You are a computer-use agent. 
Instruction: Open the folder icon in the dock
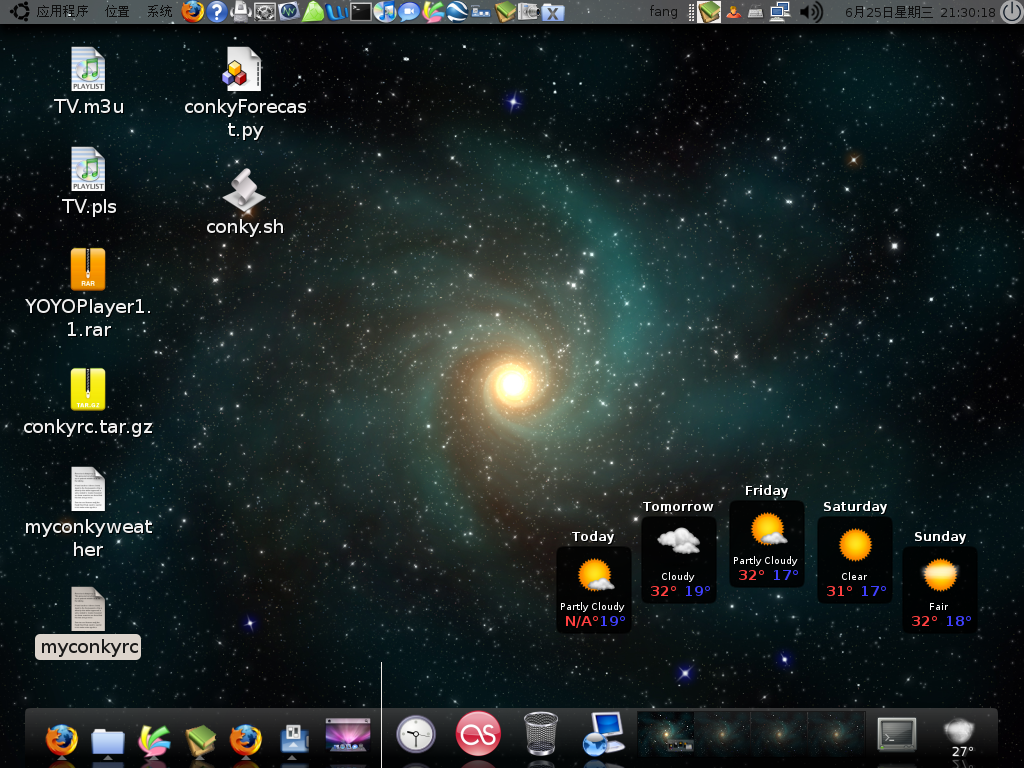click(108, 741)
